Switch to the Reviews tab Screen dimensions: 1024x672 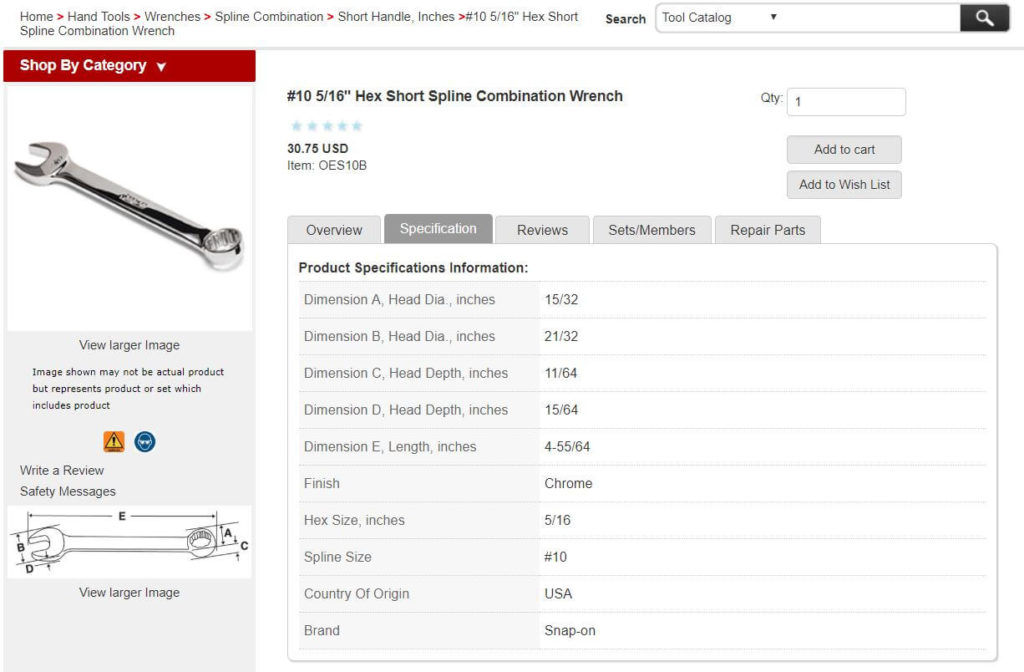coord(541,230)
